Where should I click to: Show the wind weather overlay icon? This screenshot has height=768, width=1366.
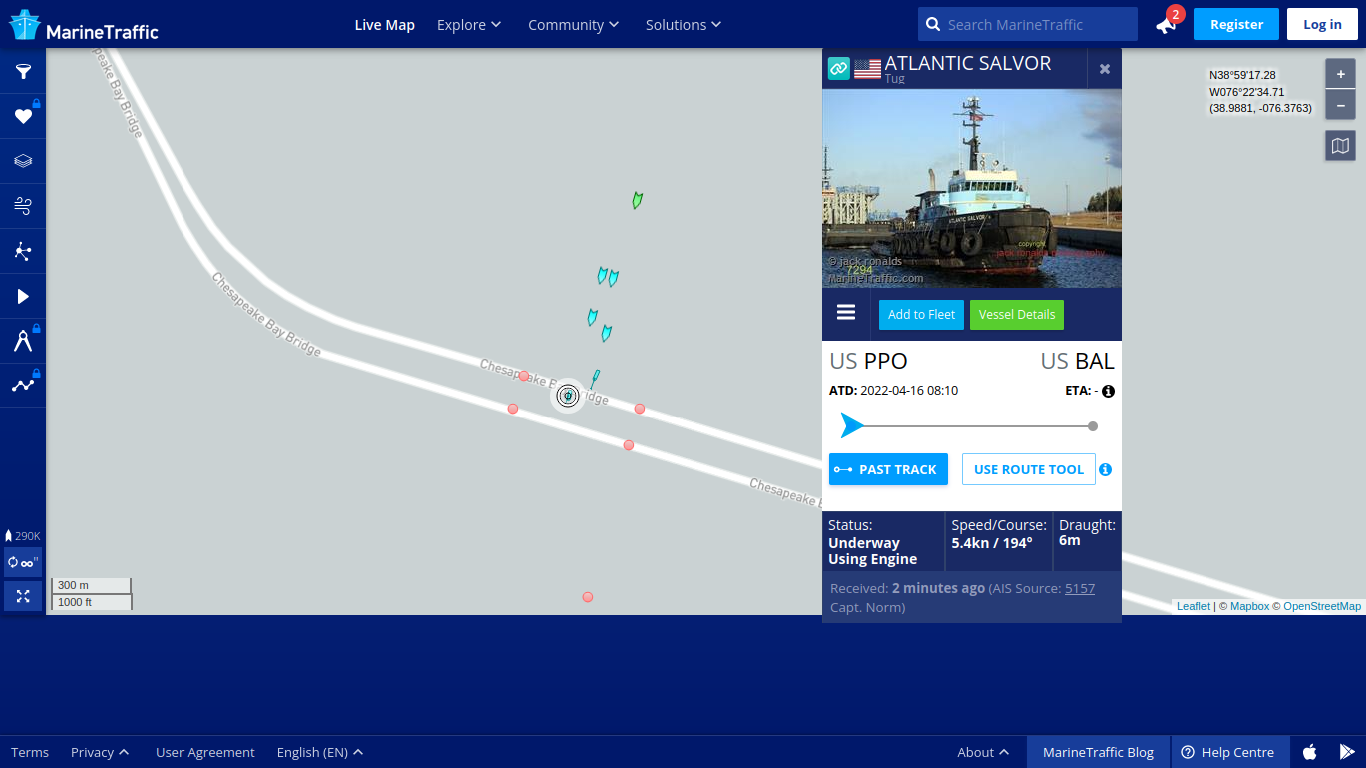(x=23, y=206)
